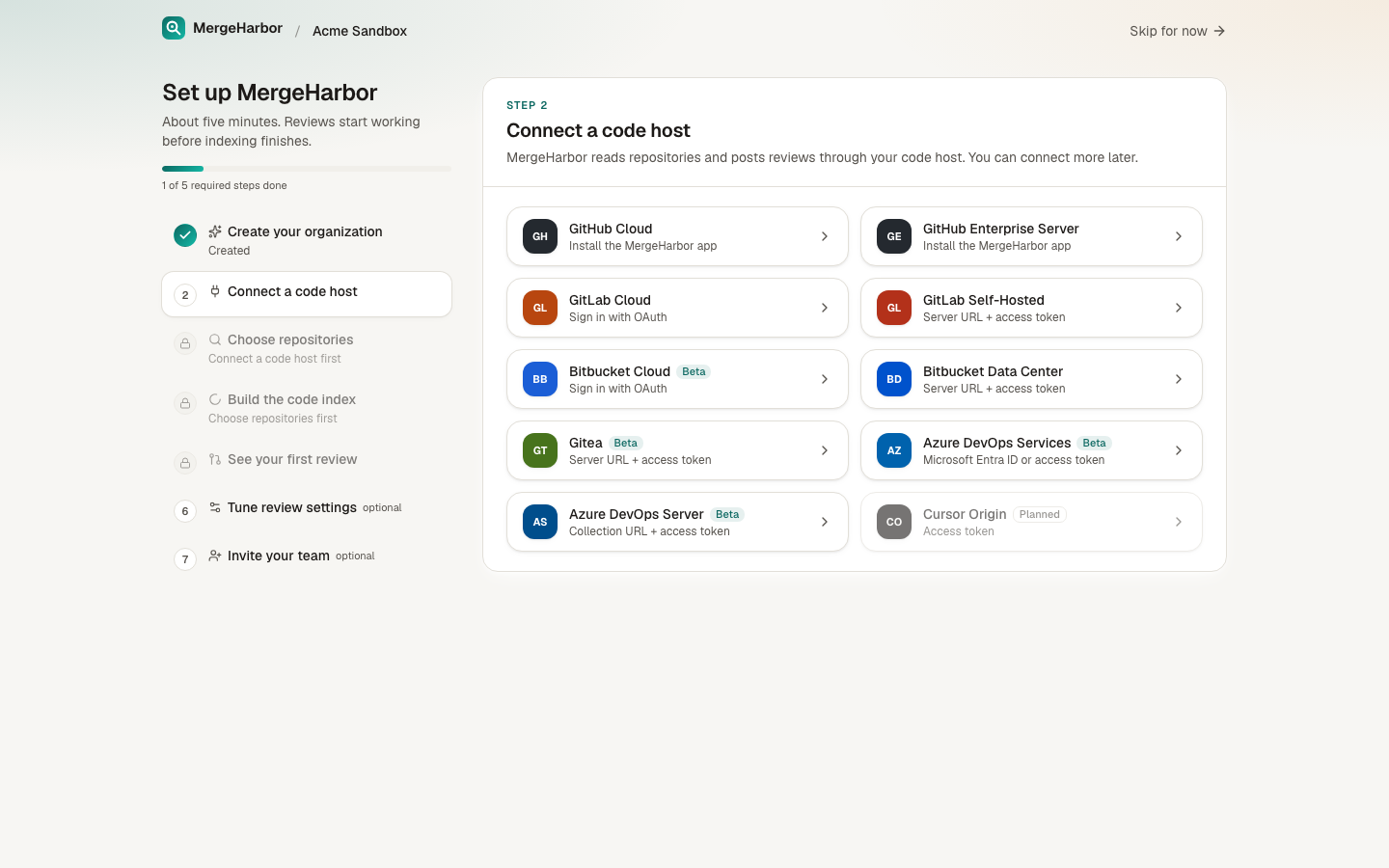The height and width of the screenshot is (868, 1389).
Task: Click the "STEP 2" label
Action: [x=527, y=105]
